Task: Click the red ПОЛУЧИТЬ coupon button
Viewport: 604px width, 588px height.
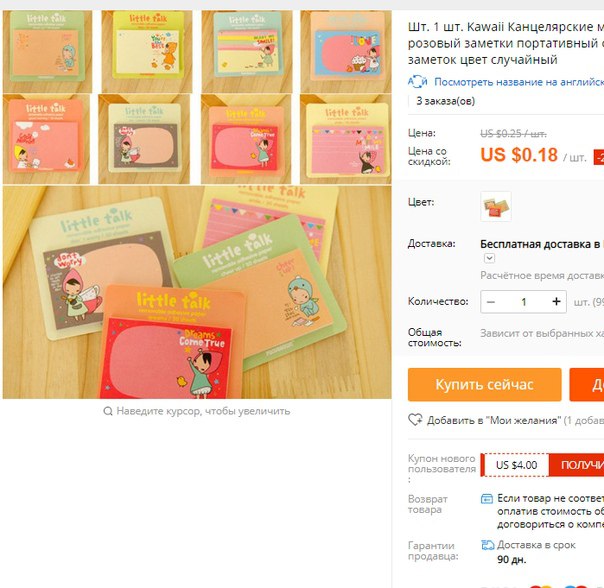Action: coord(577,465)
